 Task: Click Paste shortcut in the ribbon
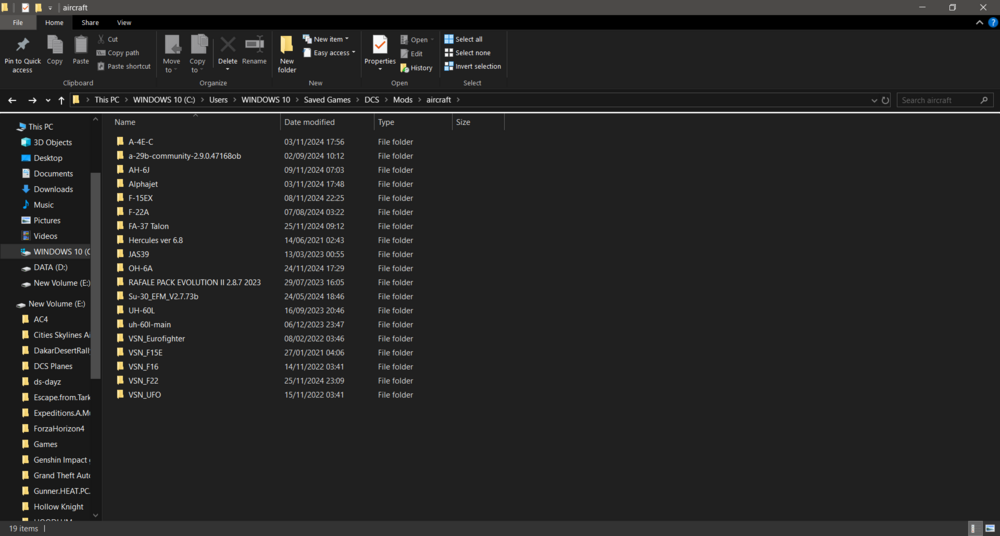tap(124, 66)
